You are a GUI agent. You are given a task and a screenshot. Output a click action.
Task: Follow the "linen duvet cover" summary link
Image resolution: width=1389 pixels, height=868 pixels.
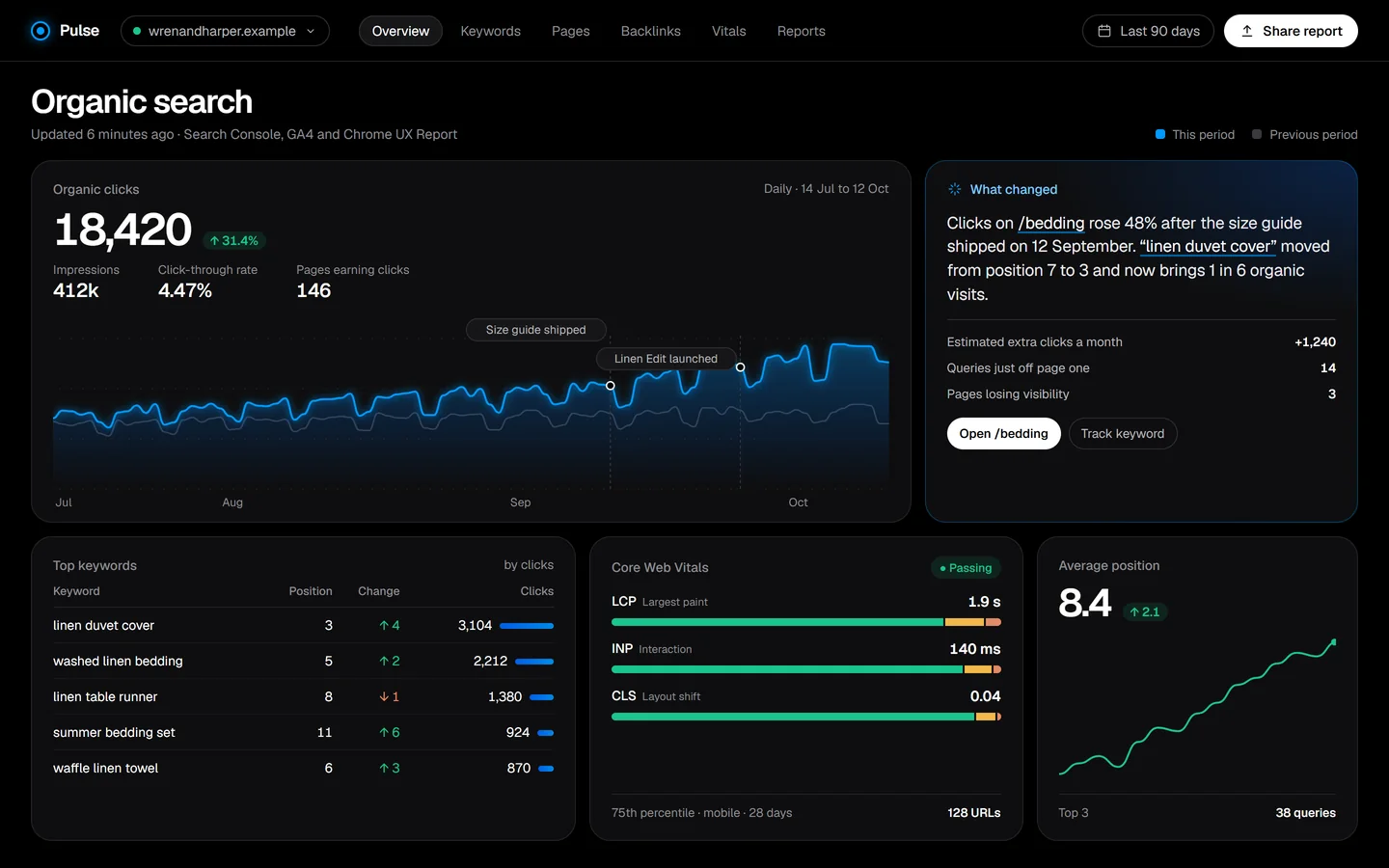click(1208, 247)
